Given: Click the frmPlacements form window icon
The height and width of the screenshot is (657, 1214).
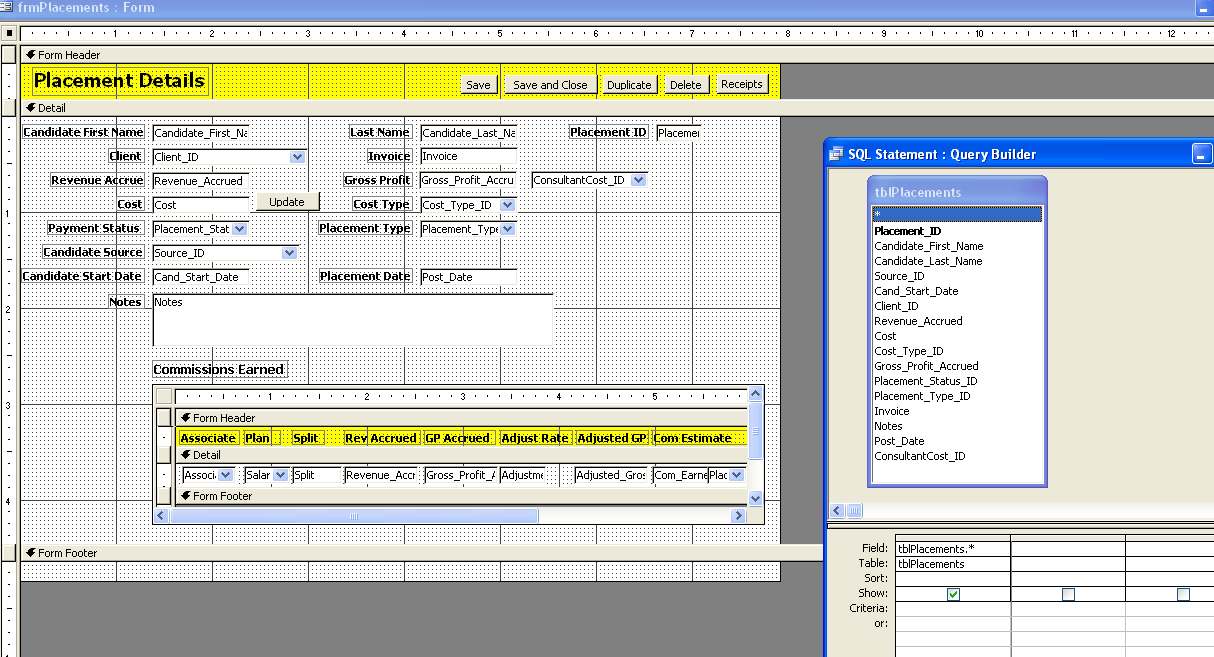Looking at the screenshot, I should (x=8, y=7).
